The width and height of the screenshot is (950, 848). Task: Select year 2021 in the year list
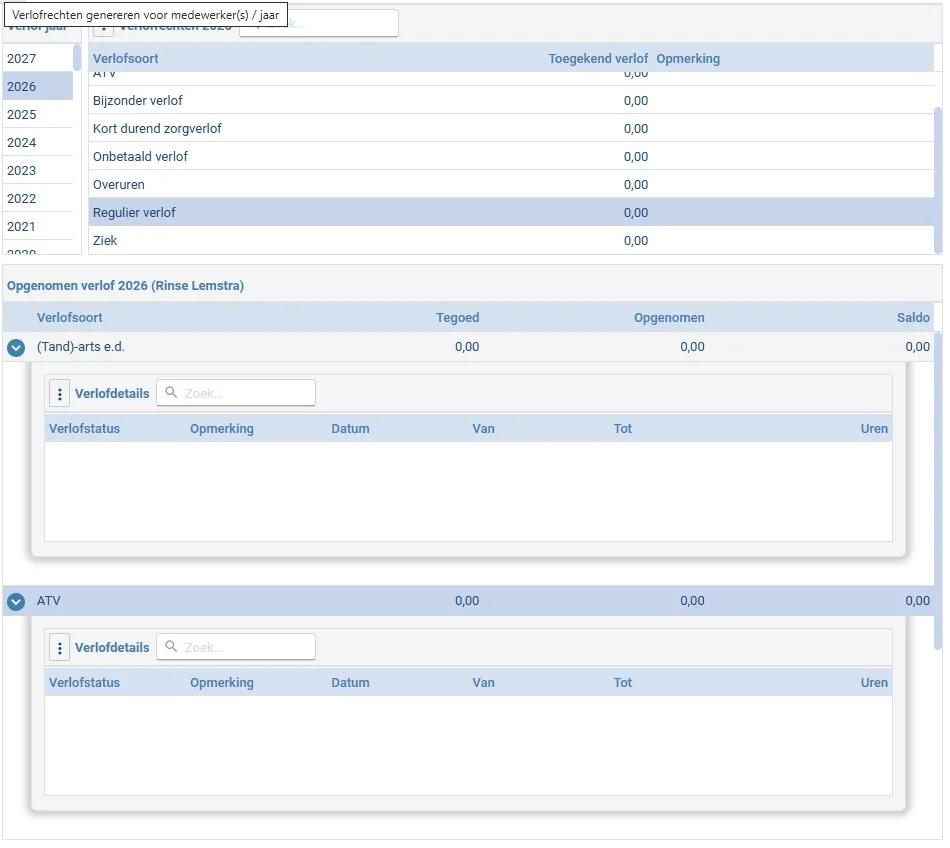(38, 227)
